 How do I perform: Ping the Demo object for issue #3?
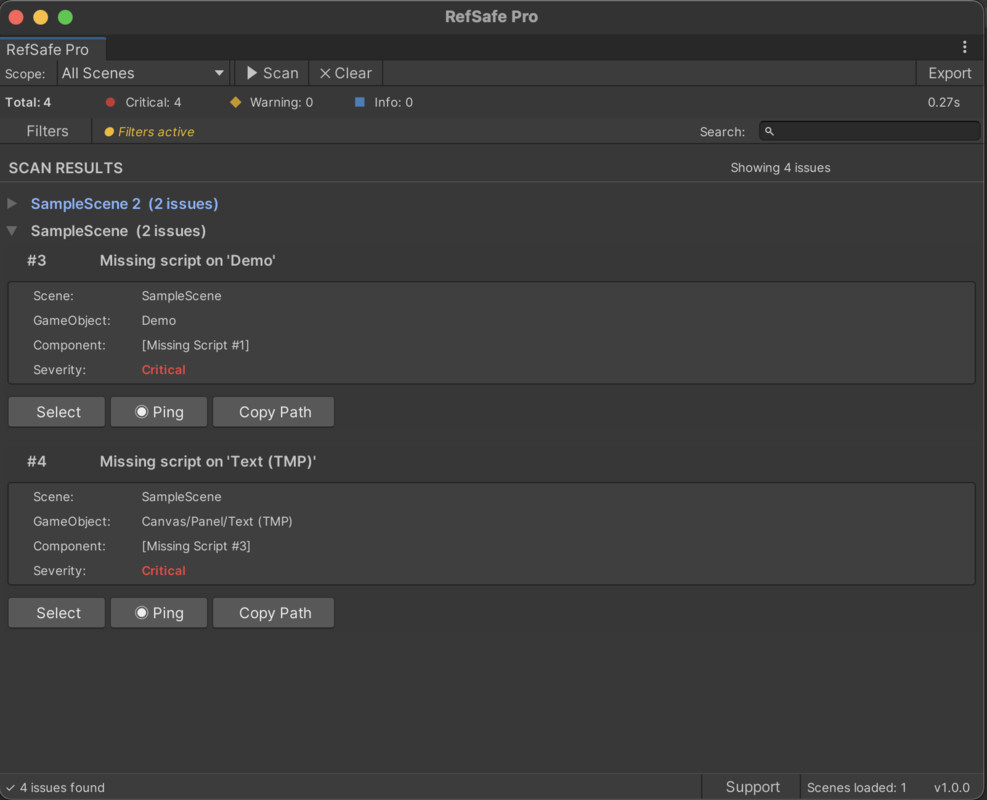[x=159, y=412]
